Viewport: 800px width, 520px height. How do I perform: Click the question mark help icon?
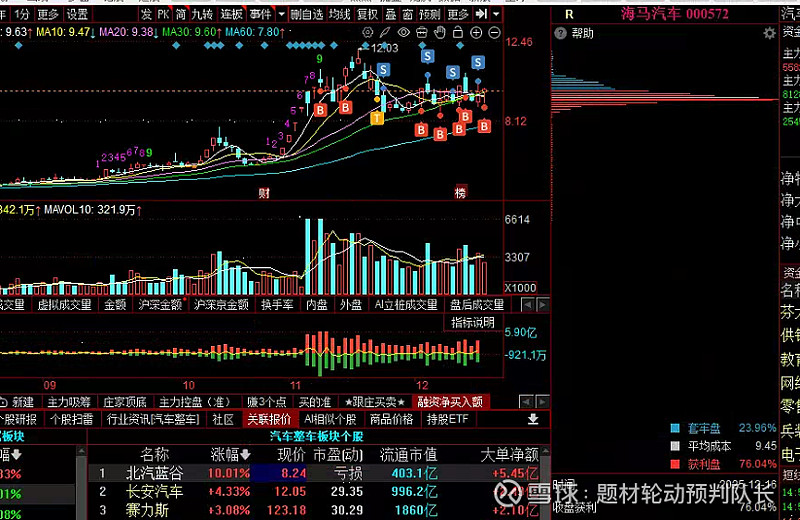[x=560, y=34]
